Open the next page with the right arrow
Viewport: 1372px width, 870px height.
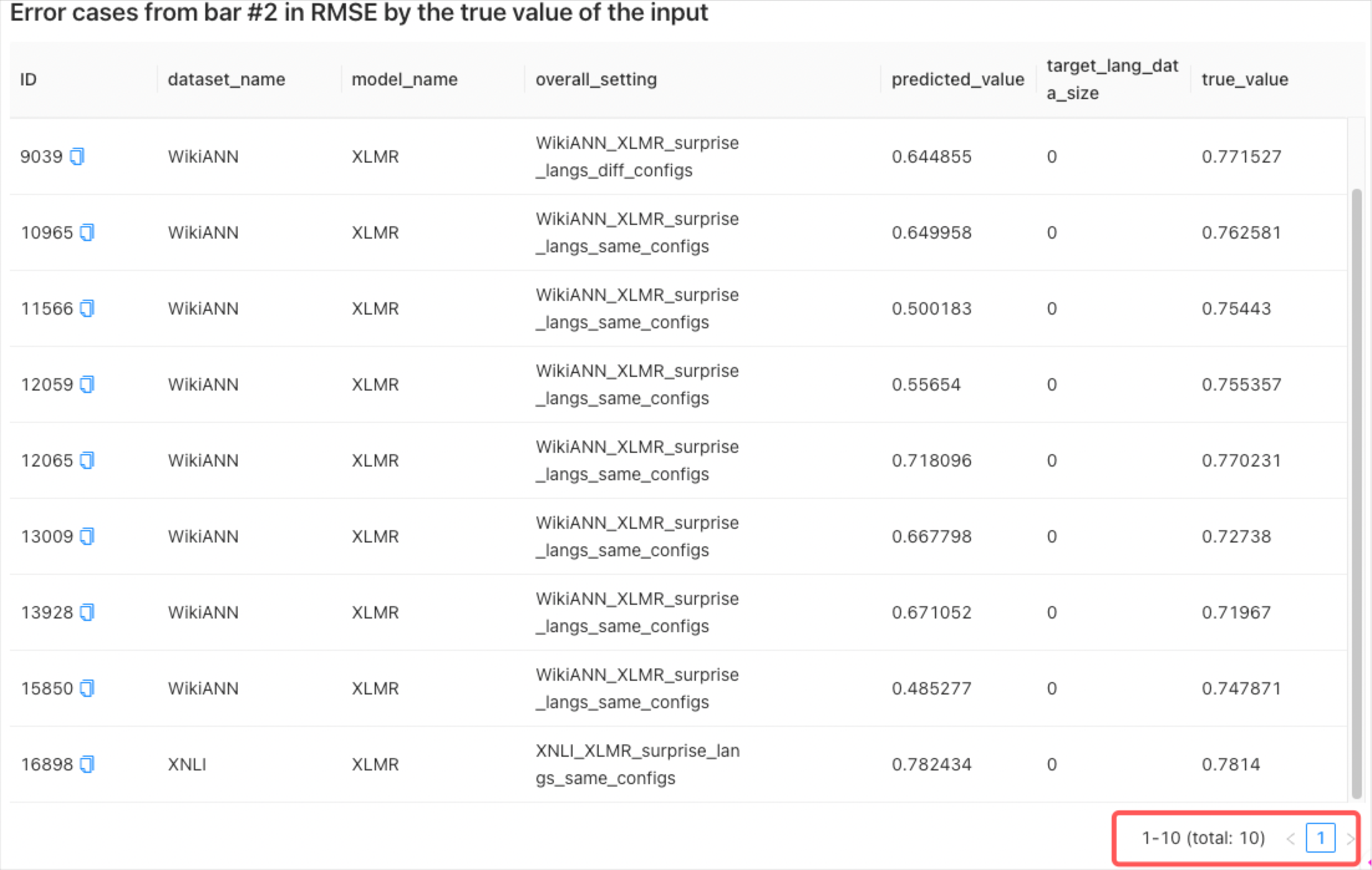click(1350, 838)
